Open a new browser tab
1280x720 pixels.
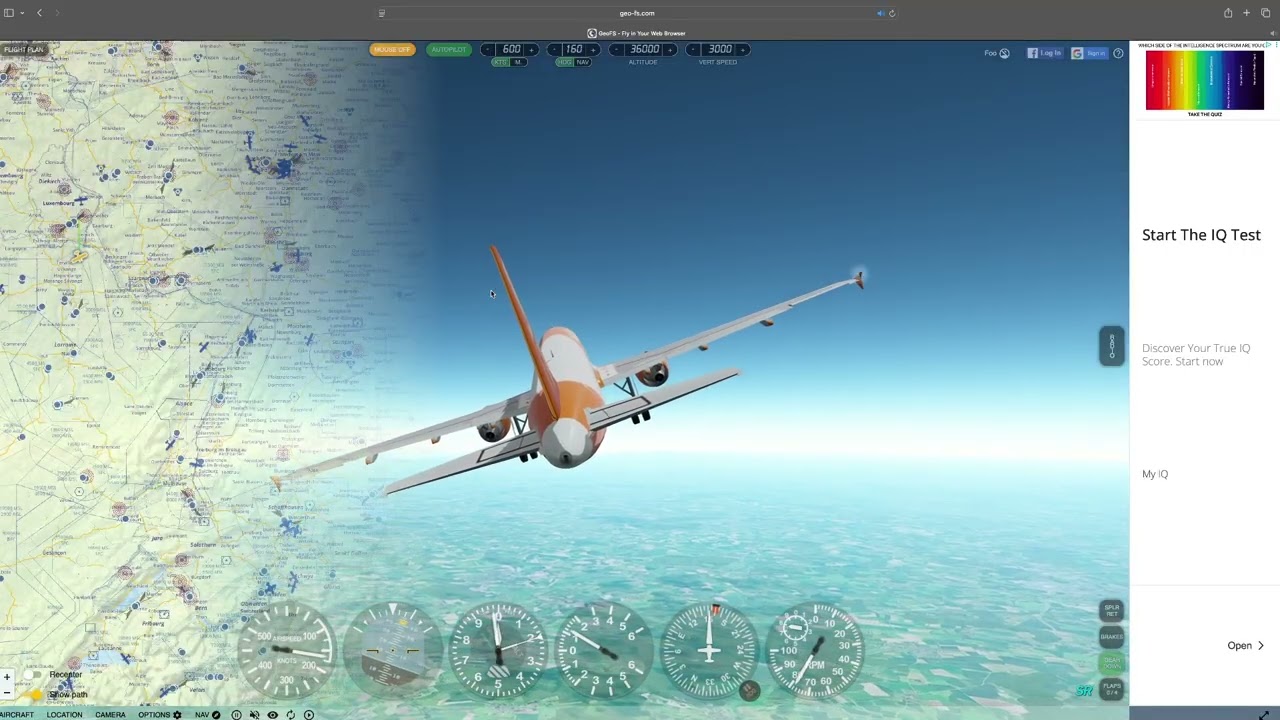tap(1246, 13)
